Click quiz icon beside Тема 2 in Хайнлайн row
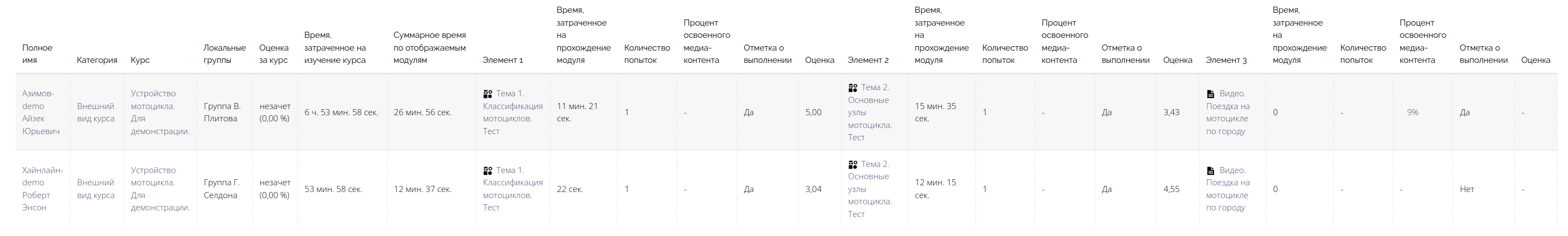The image size is (1568, 236). point(853,164)
